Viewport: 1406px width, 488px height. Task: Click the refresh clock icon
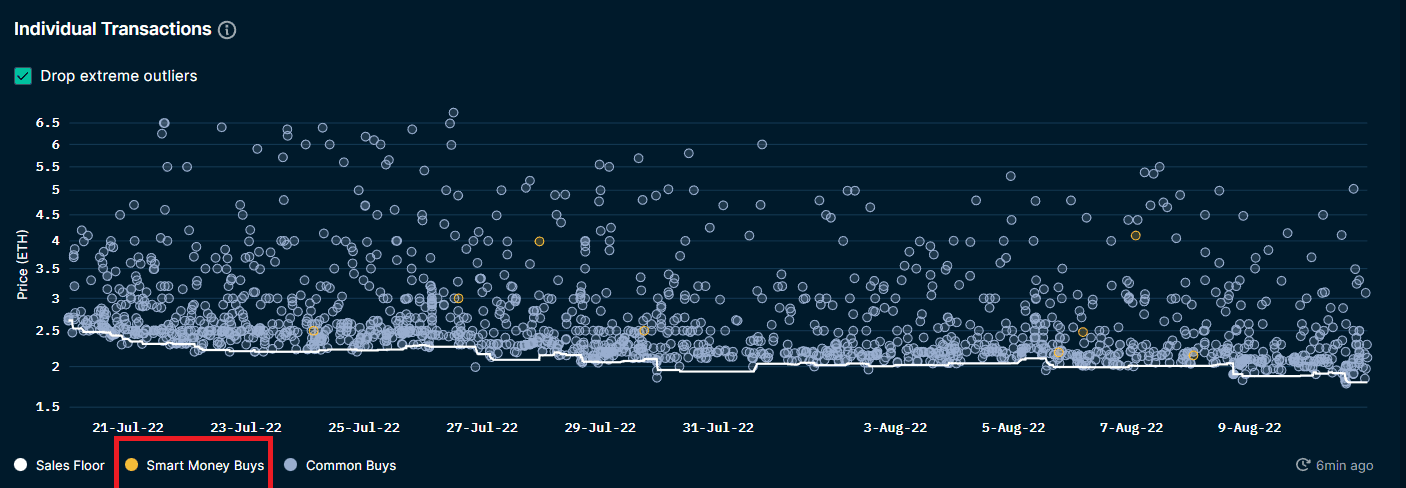click(1302, 465)
